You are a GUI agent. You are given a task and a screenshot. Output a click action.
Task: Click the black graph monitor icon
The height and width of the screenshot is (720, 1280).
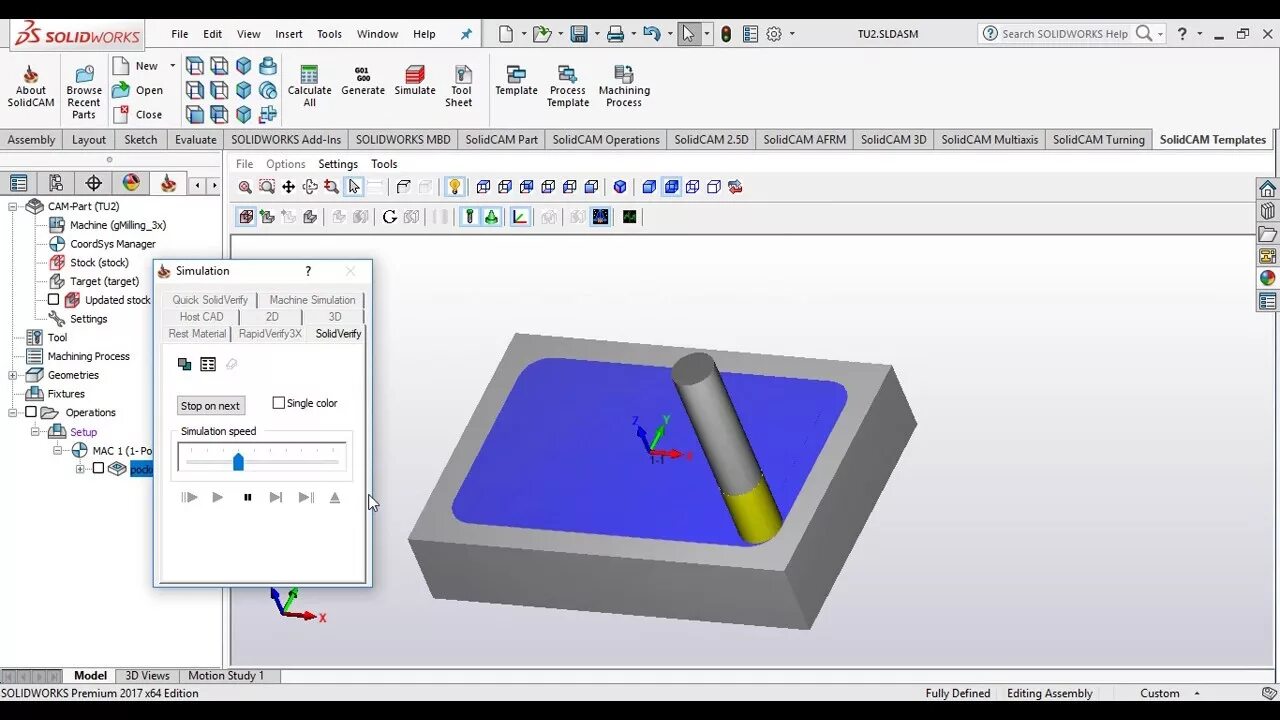[629, 217]
